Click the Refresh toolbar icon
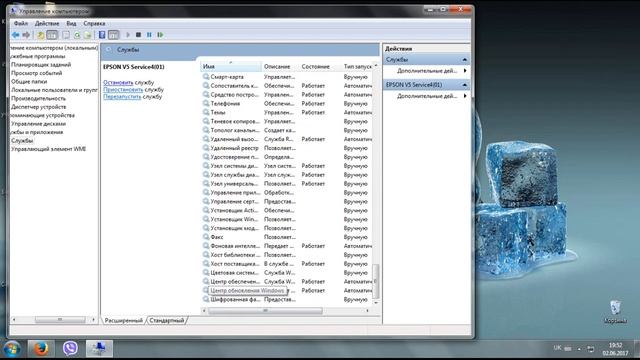The height and width of the screenshot is (360, 640). (77, 35)
